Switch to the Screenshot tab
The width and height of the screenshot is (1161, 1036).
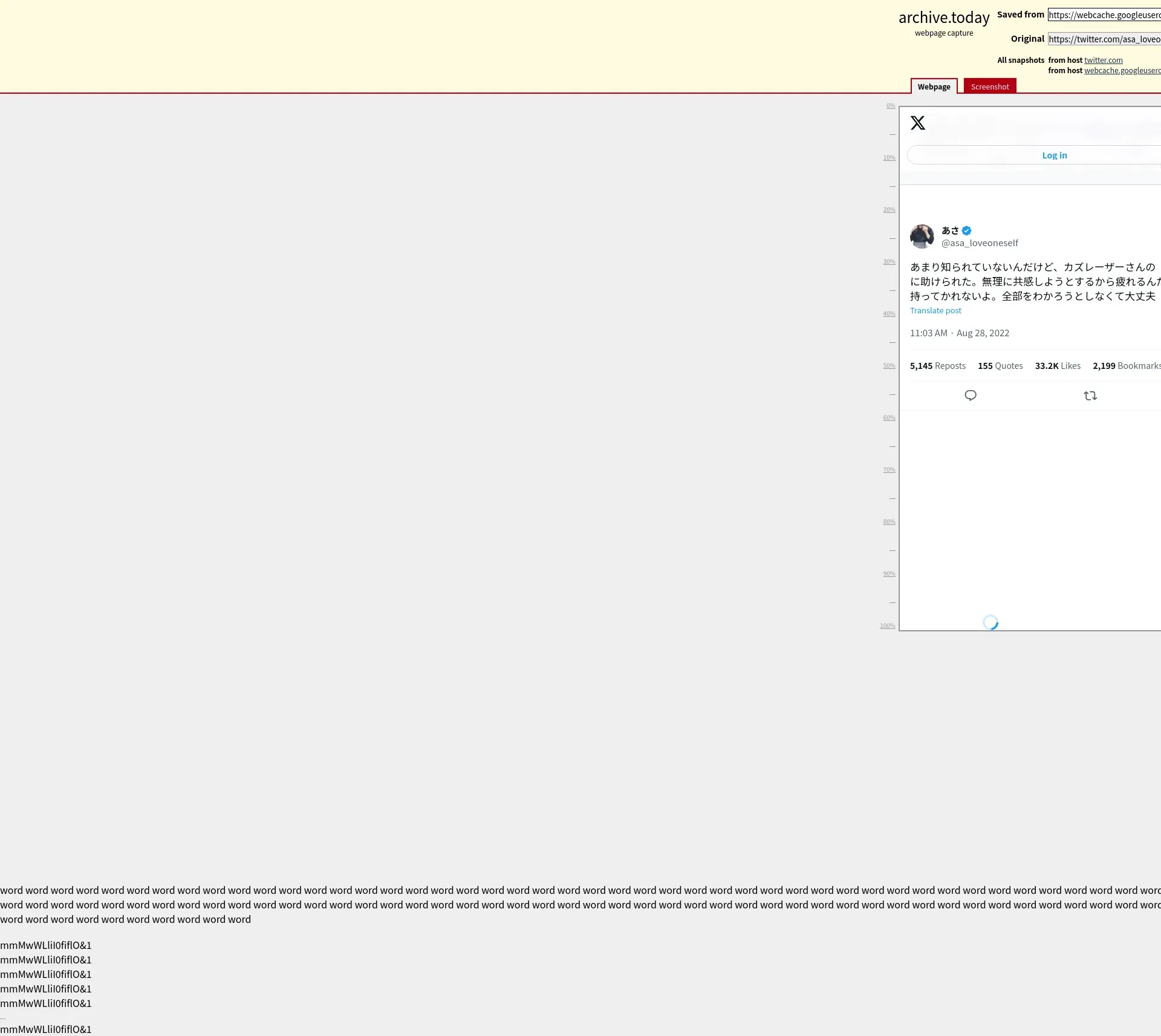(989, 86)
